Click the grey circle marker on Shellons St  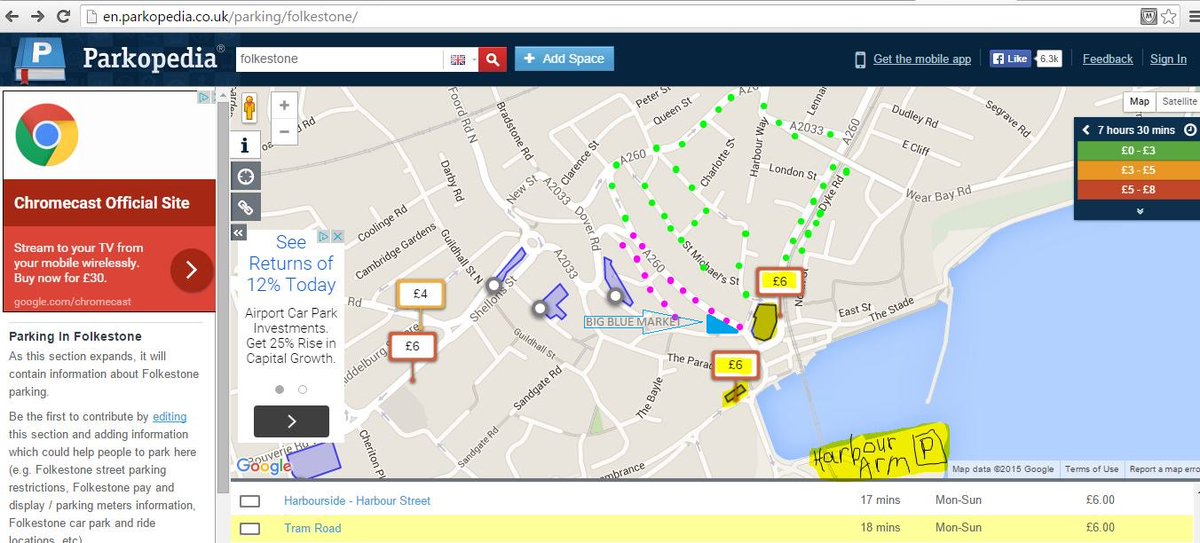pyautogui.click(x=493, y=286)
